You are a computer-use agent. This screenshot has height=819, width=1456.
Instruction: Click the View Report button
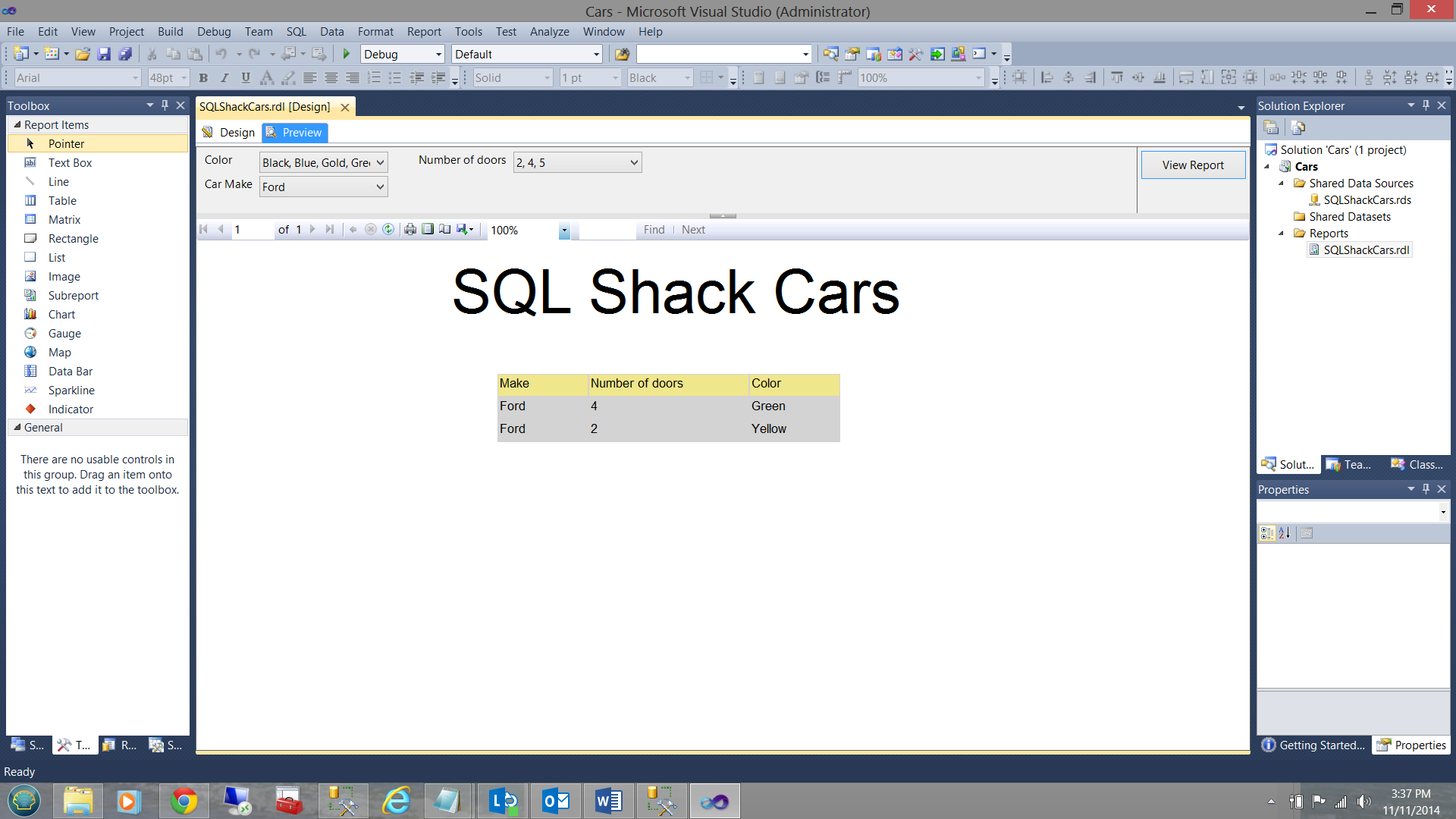pos(1192,165)
